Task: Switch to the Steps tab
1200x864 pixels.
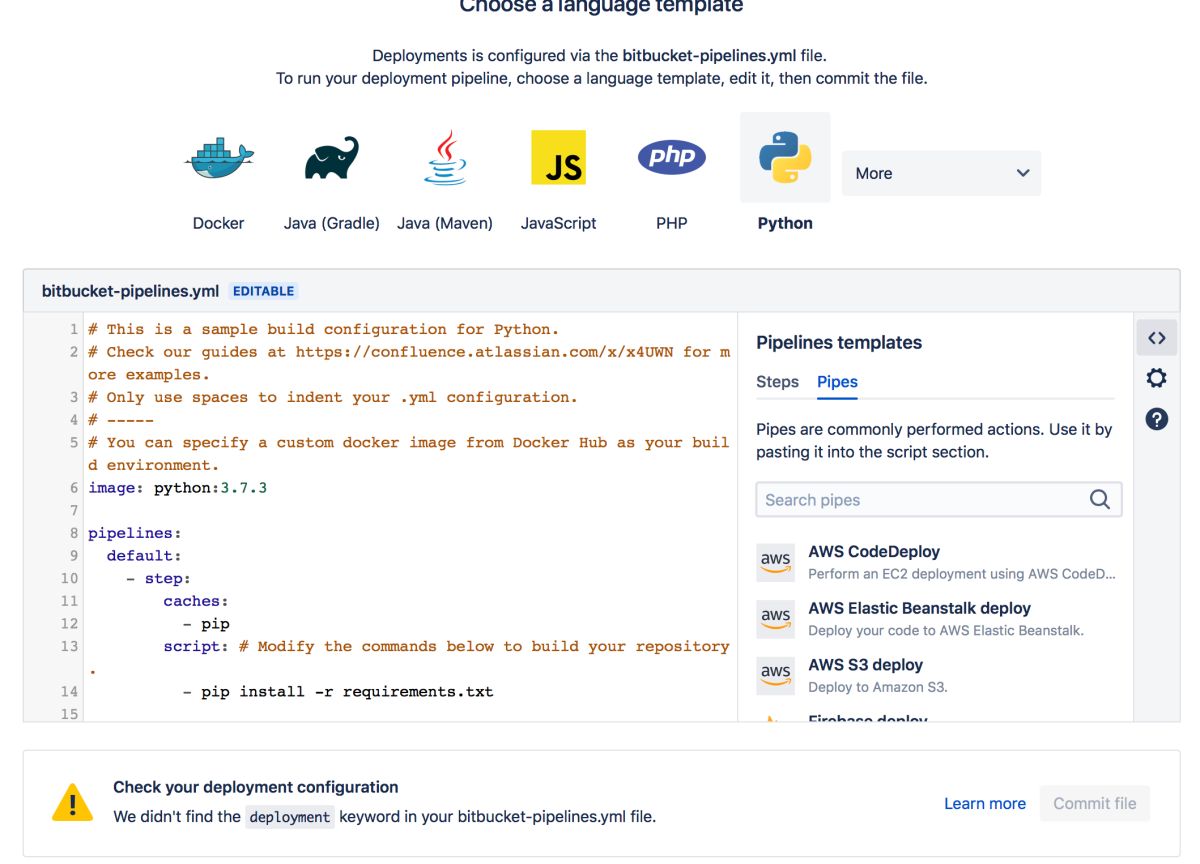Action: click(x=777, y=382)
